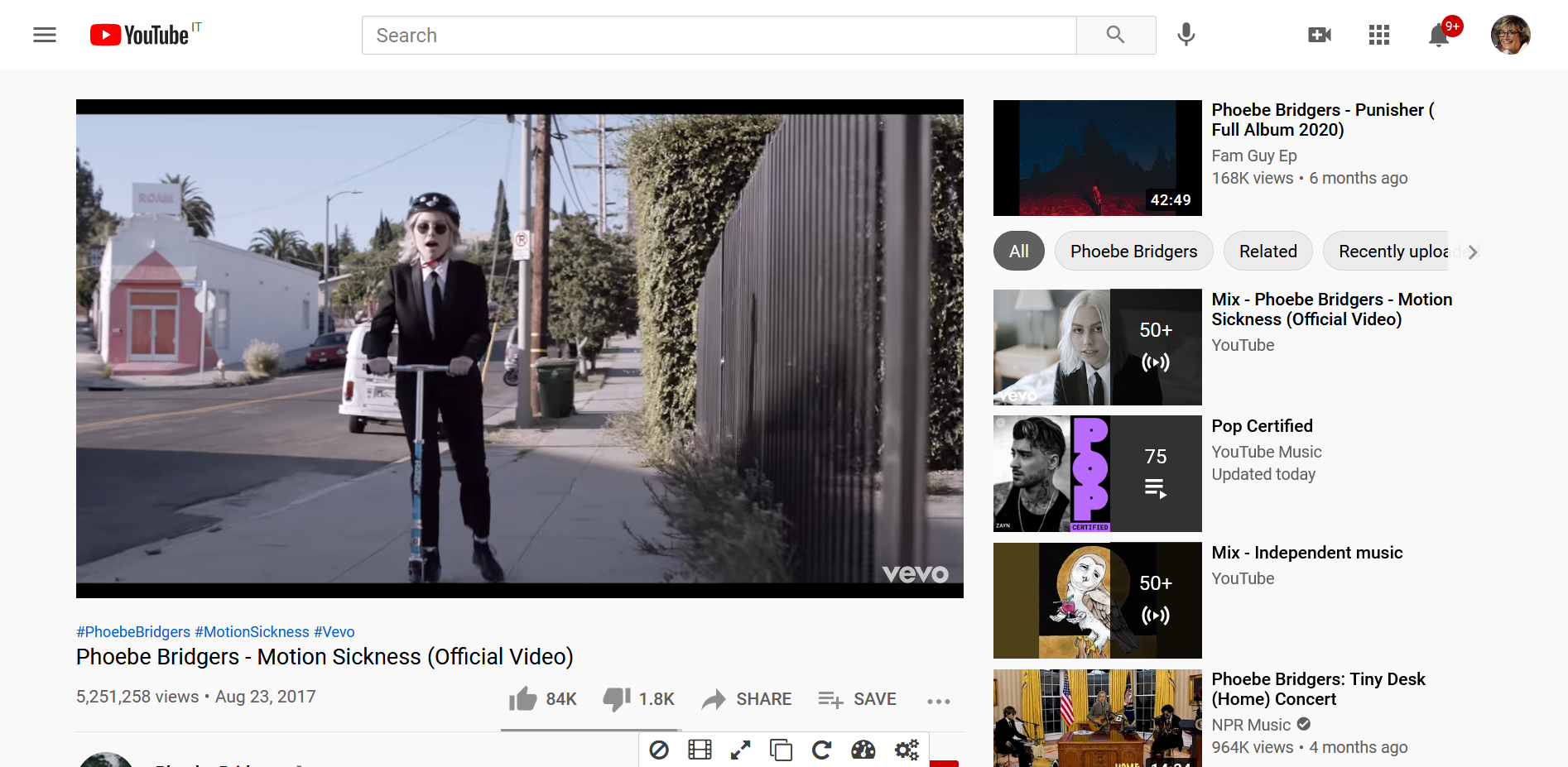Screen dimensions: 1568x767
Task: Advance the filter chips with the right chevron
Action: click(x=1473, y=252)
